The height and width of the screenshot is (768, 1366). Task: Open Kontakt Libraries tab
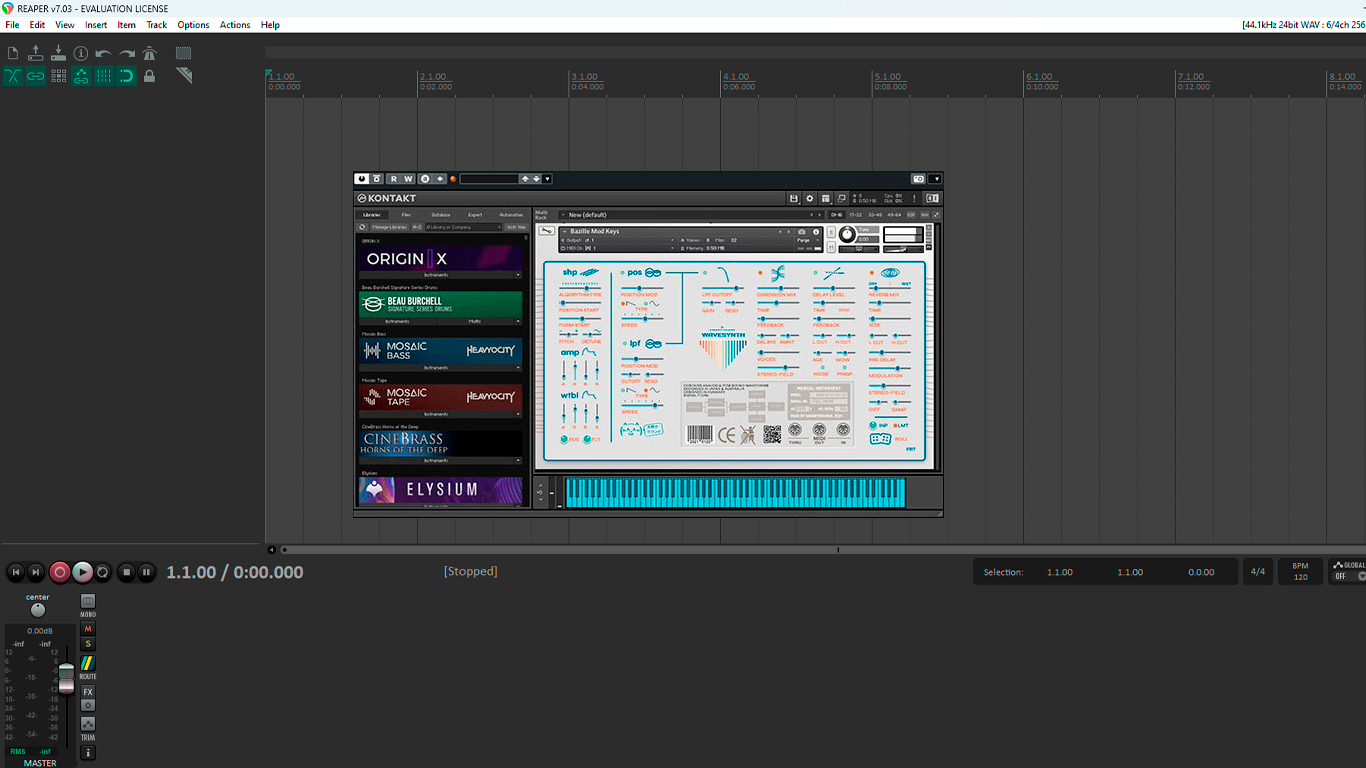tap(371, 215)
